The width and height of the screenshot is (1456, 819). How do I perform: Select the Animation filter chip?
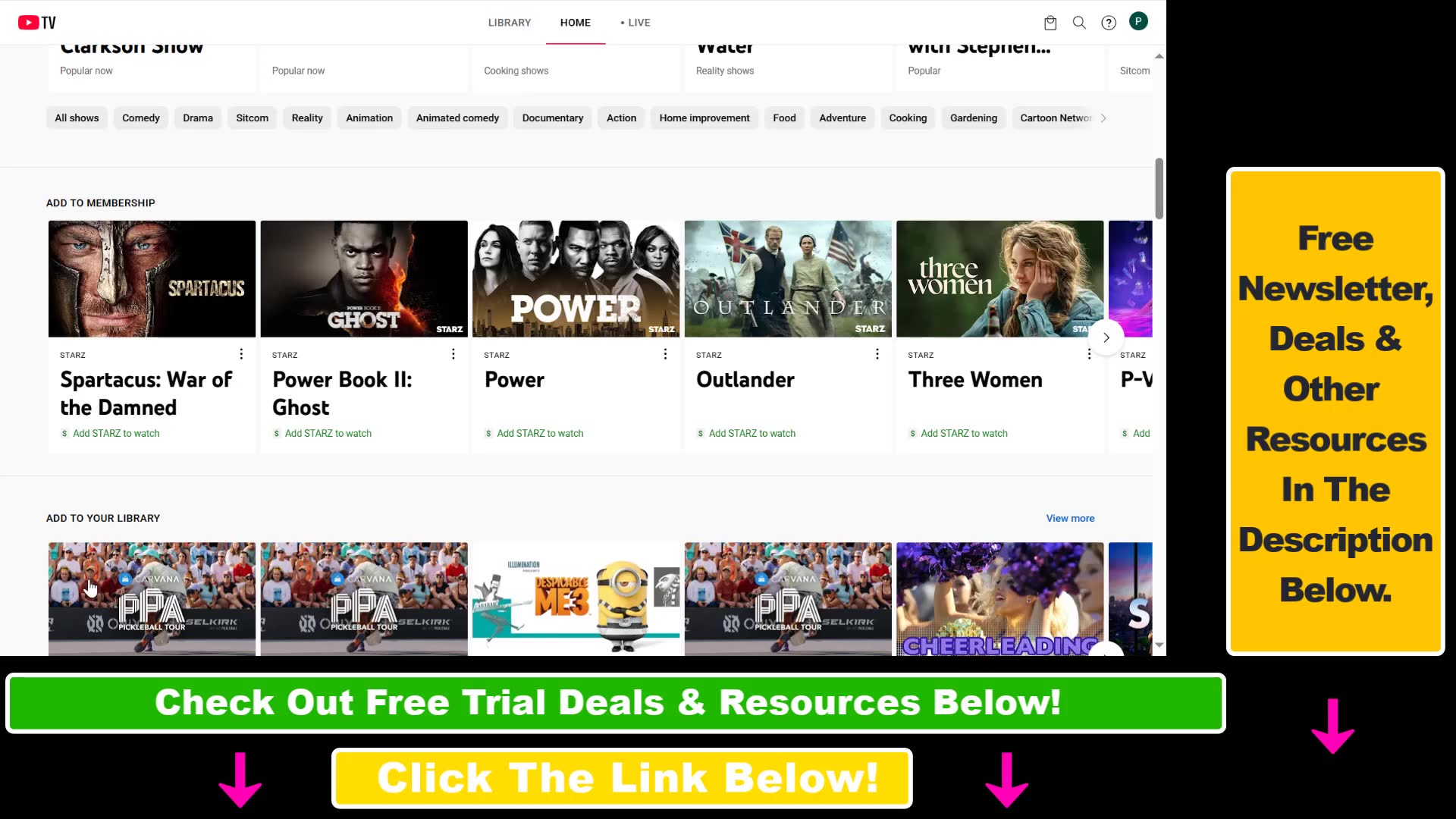pos(369,118)
